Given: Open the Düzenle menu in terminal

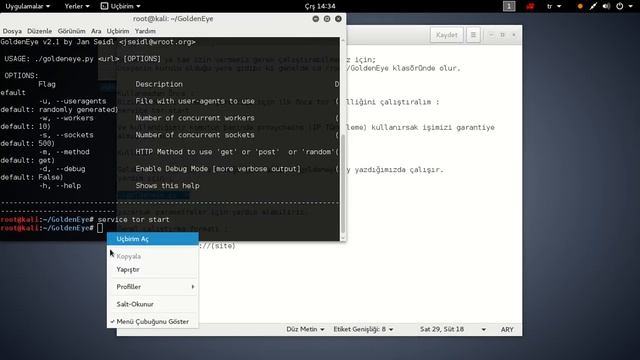Looking at the screenshot, I should coord(40,31).
